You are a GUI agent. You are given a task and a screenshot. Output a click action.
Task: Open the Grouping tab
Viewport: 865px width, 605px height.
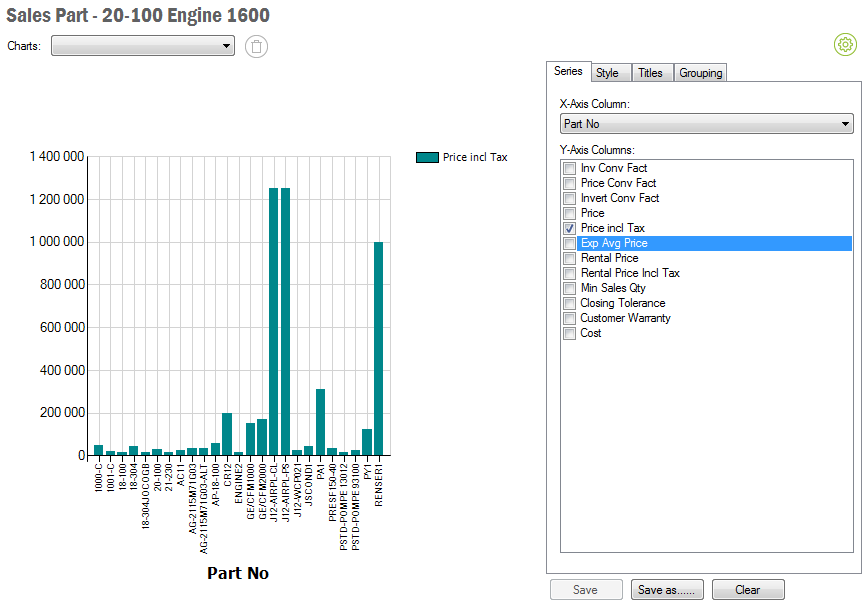[x=700, y=73]
